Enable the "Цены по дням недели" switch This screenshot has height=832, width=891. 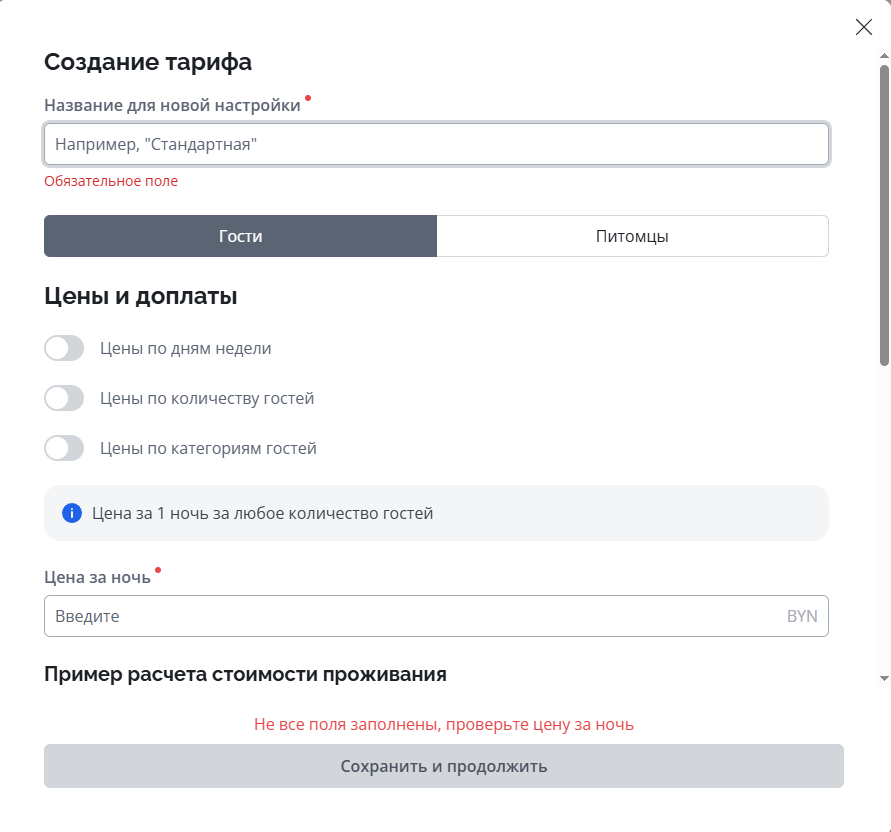point(64,348)
